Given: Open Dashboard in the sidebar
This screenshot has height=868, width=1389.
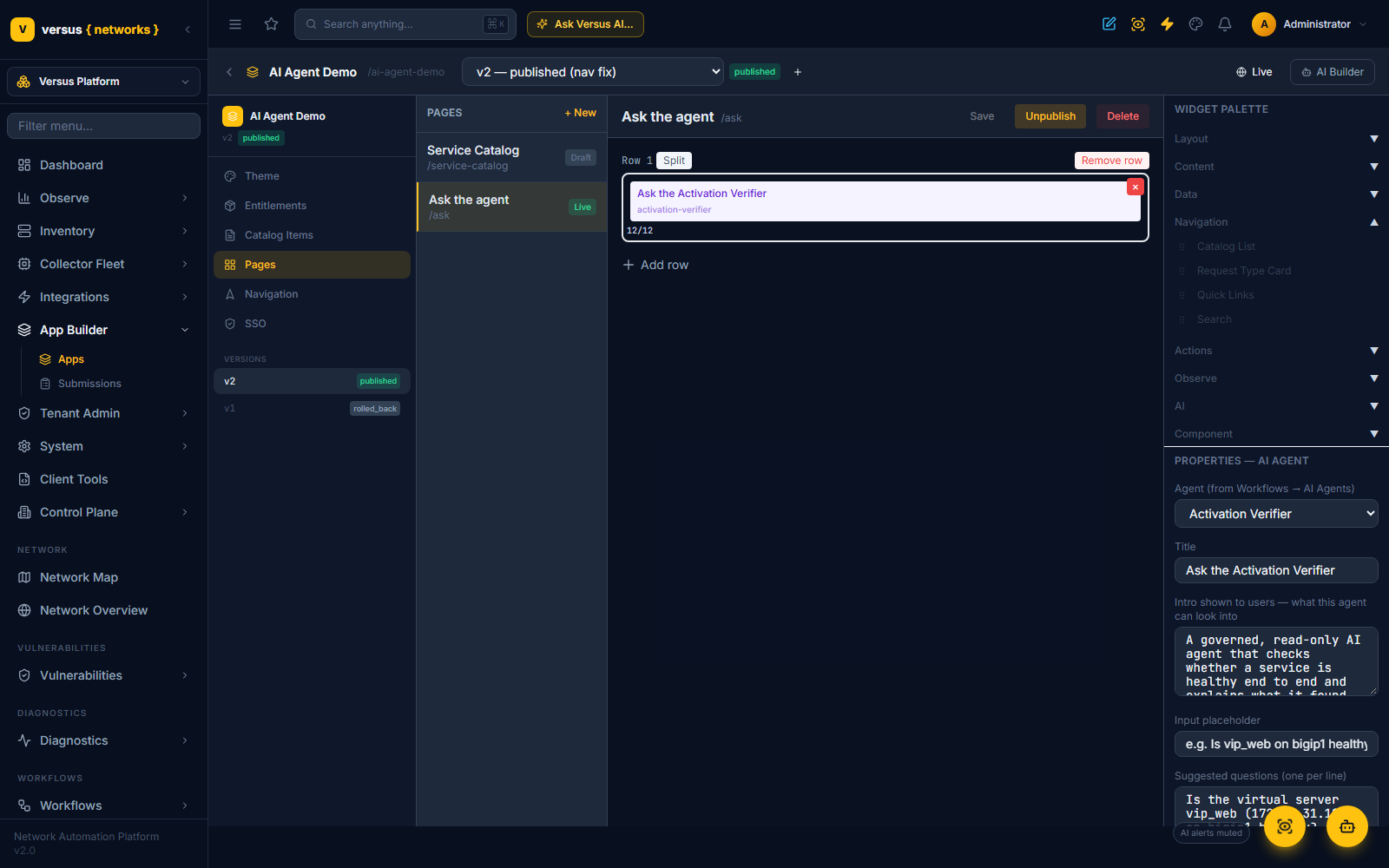Looking at the screenshot, I should [x=104, y=165].
